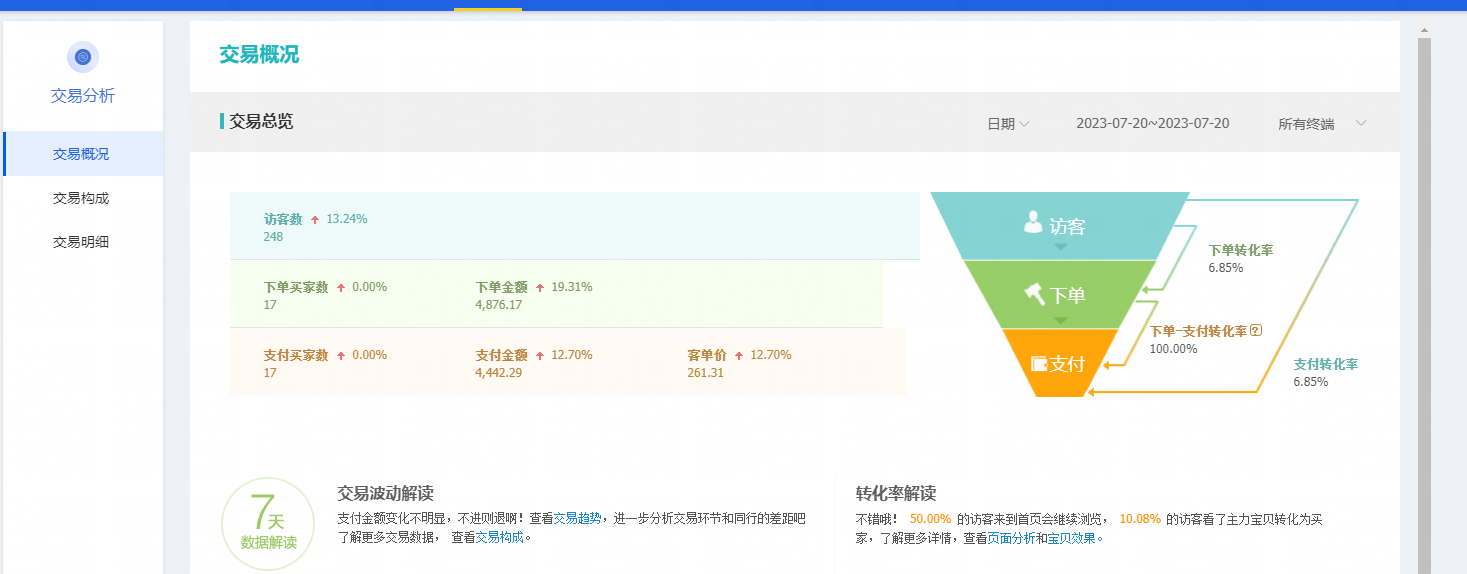
Task: Click the up arrow next to 支付金额
Action: pos(540,355)
